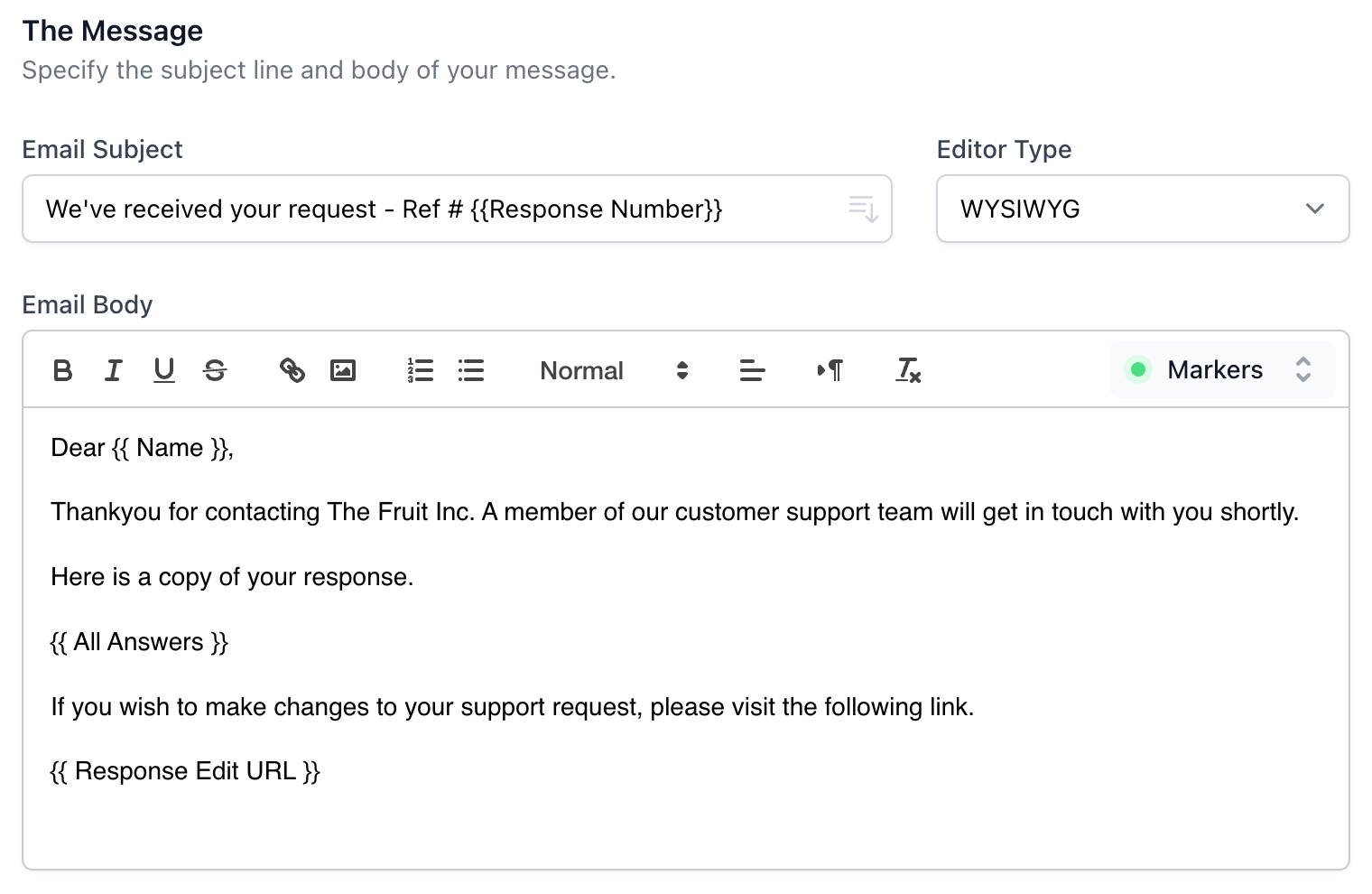This screenshot has width=1372, height=894.
Task: Toggle the bulleted list
Action: coord(470,370)
